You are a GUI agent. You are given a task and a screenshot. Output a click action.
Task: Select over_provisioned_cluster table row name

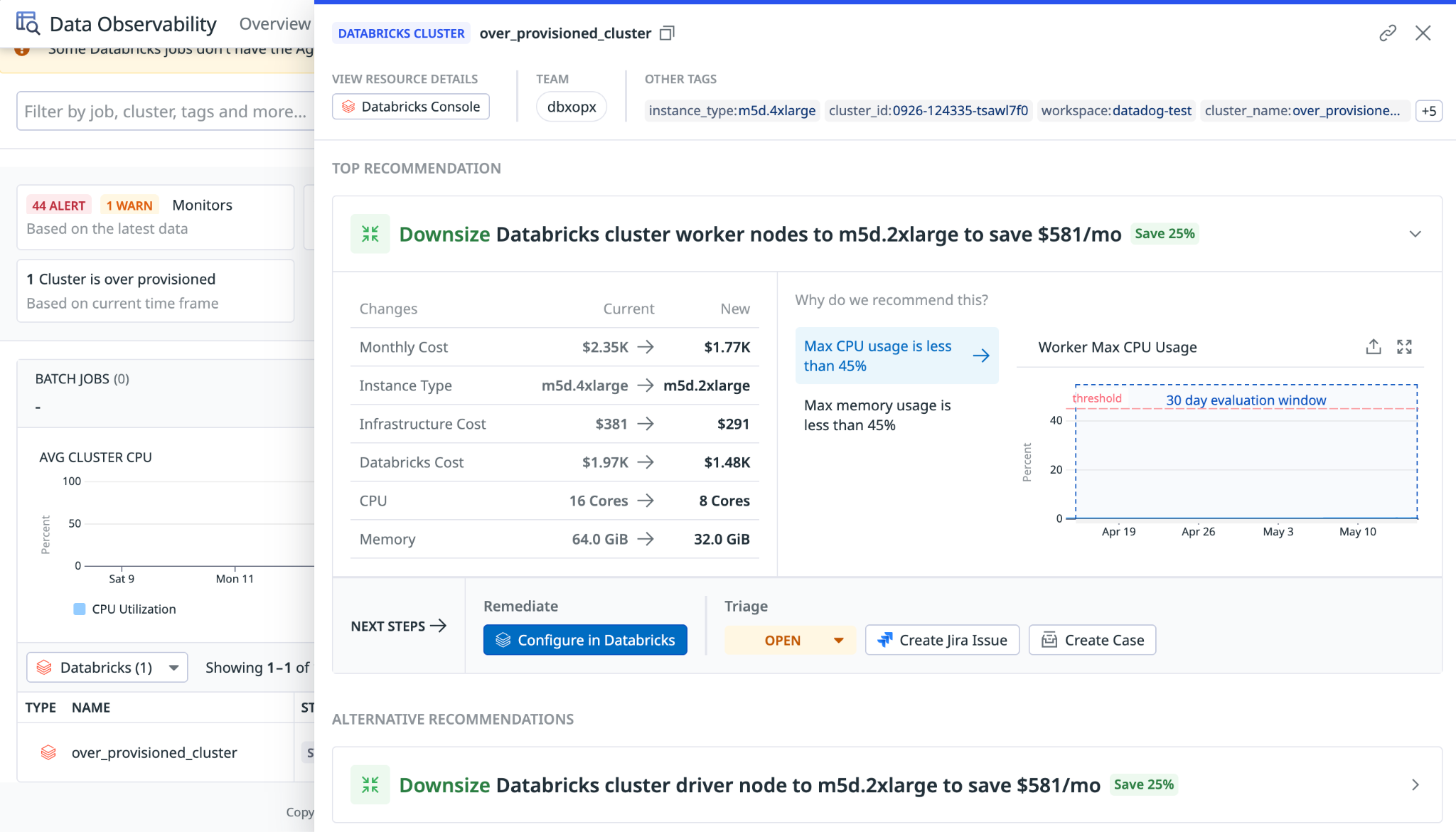[x=154, y=752]
